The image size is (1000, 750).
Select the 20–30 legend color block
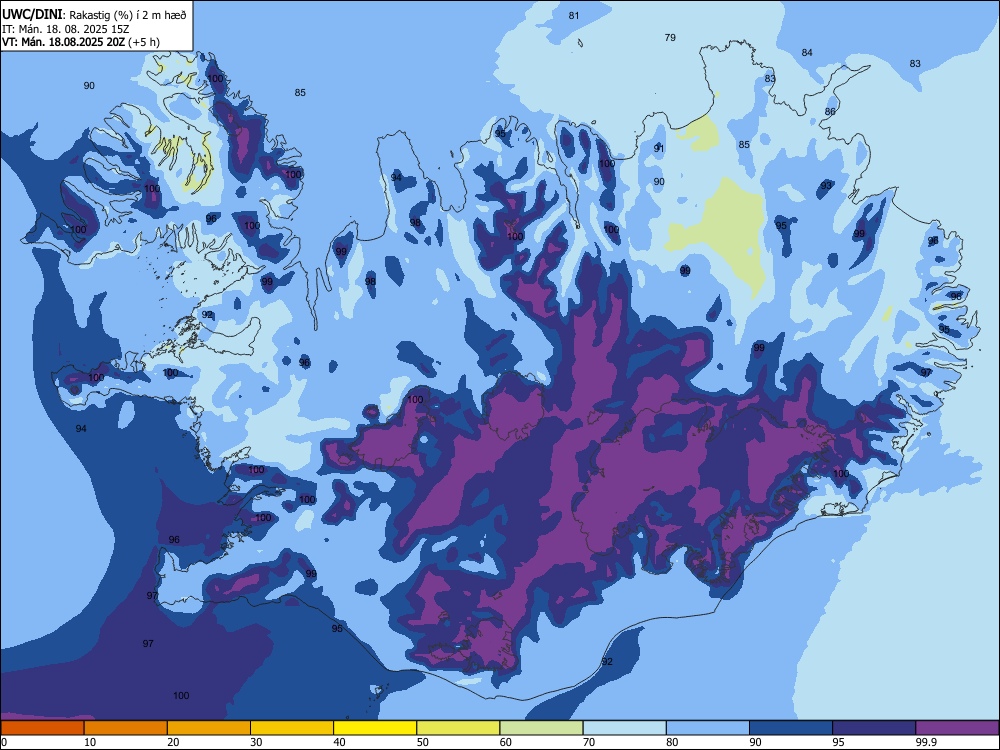point(209,728)
